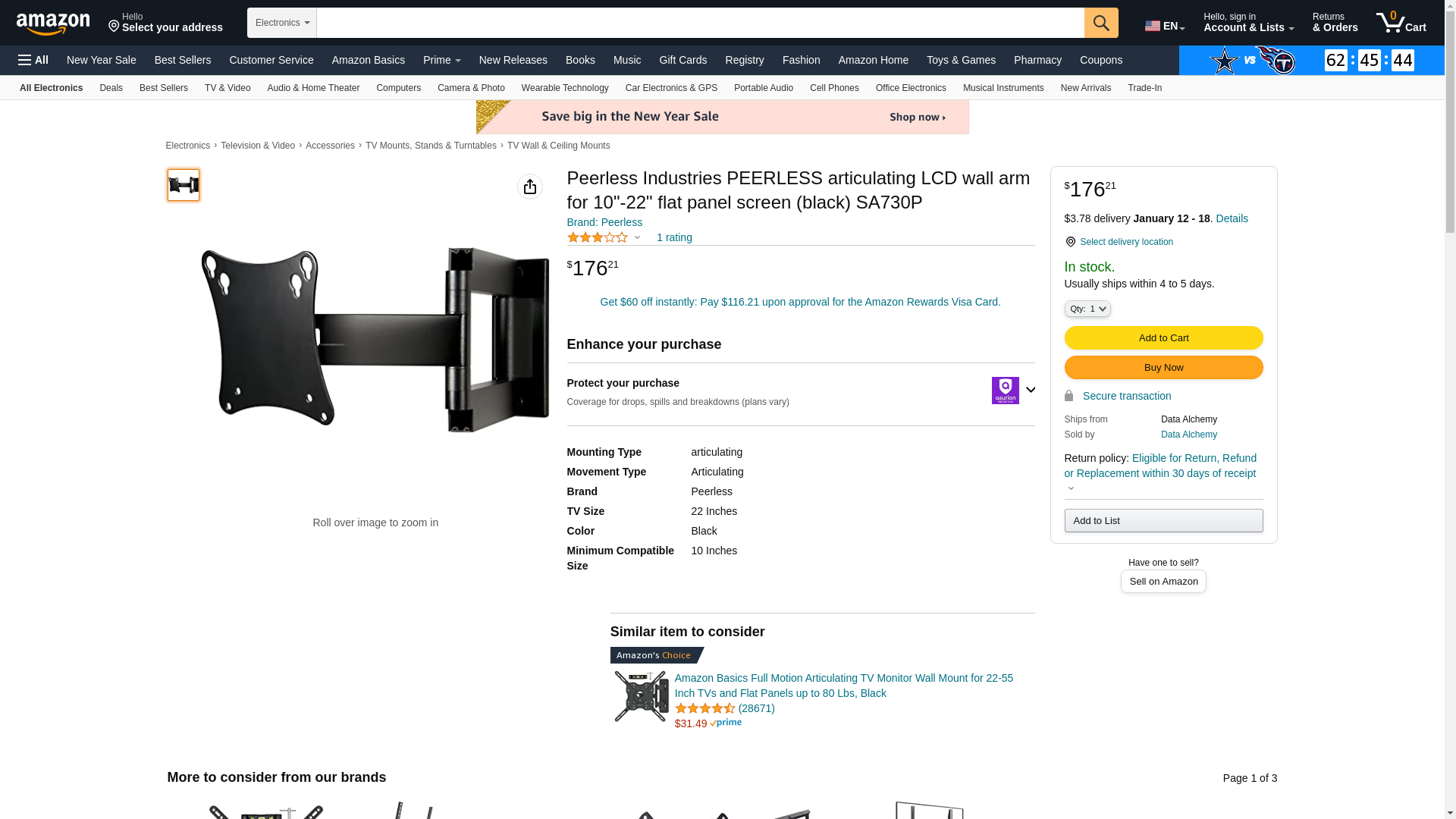Open the Electronics search category dropdown
Viewport: 1456px width, 819px height.
[282, 23]
